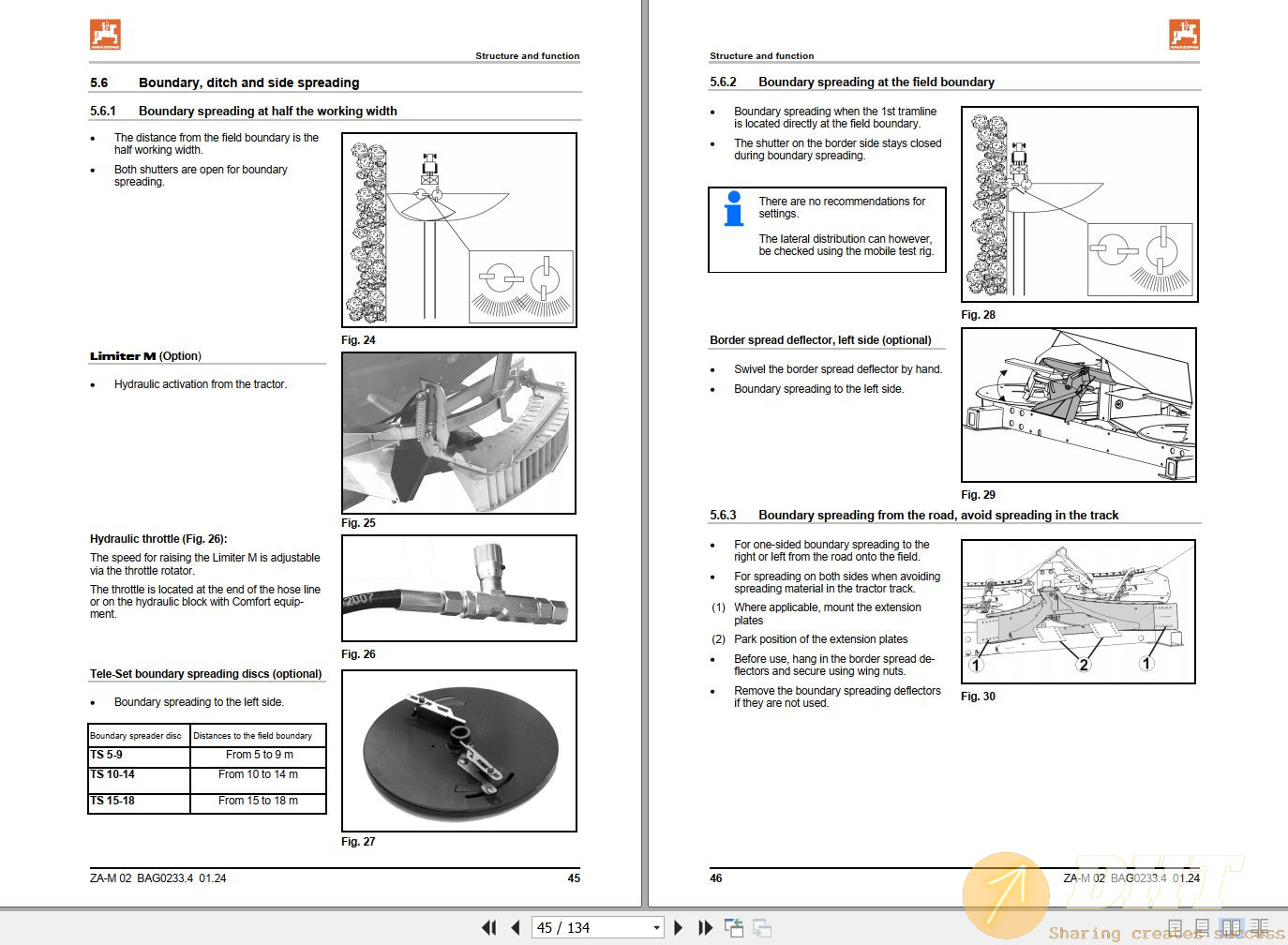
Task: Click heading '5.6.1 Boundary spreading at half the working width'
Action: 244,111
